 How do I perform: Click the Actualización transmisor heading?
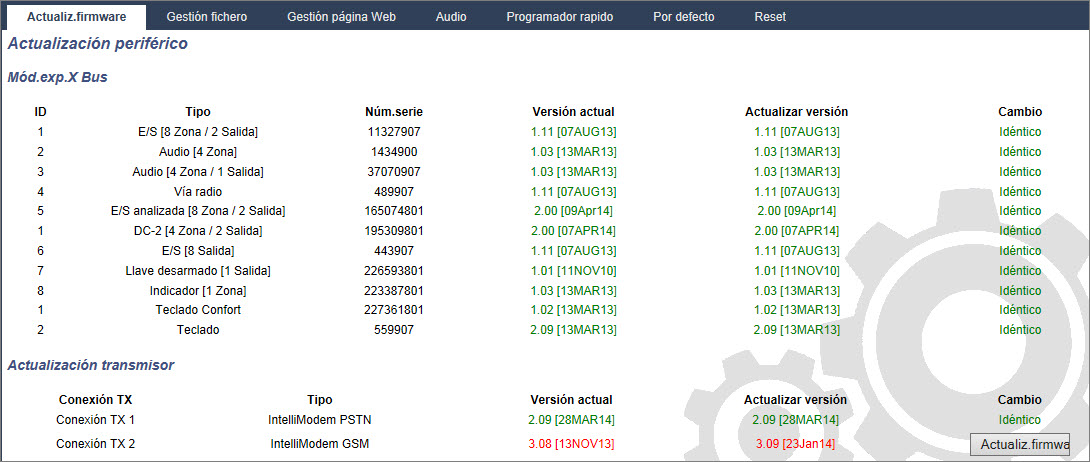(x=90, y=365)
